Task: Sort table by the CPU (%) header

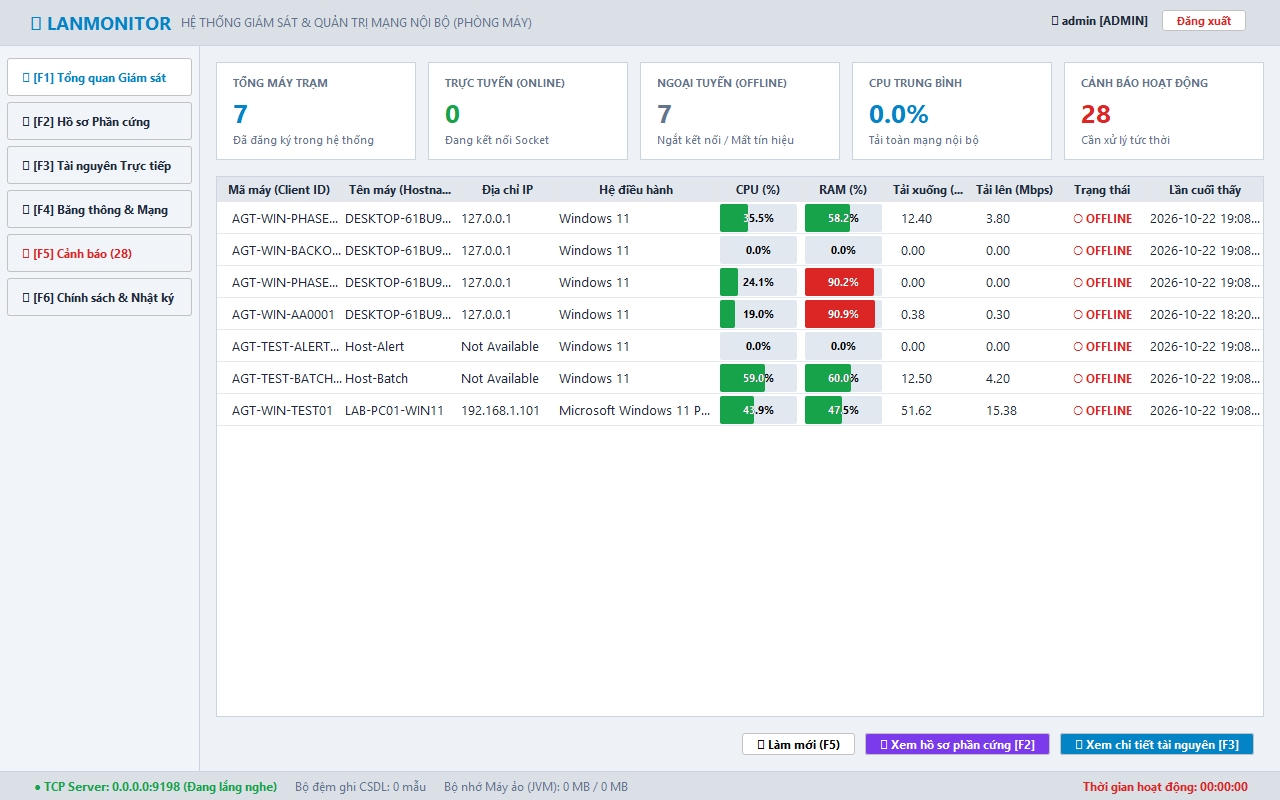Action: click(x=758, y=190)
